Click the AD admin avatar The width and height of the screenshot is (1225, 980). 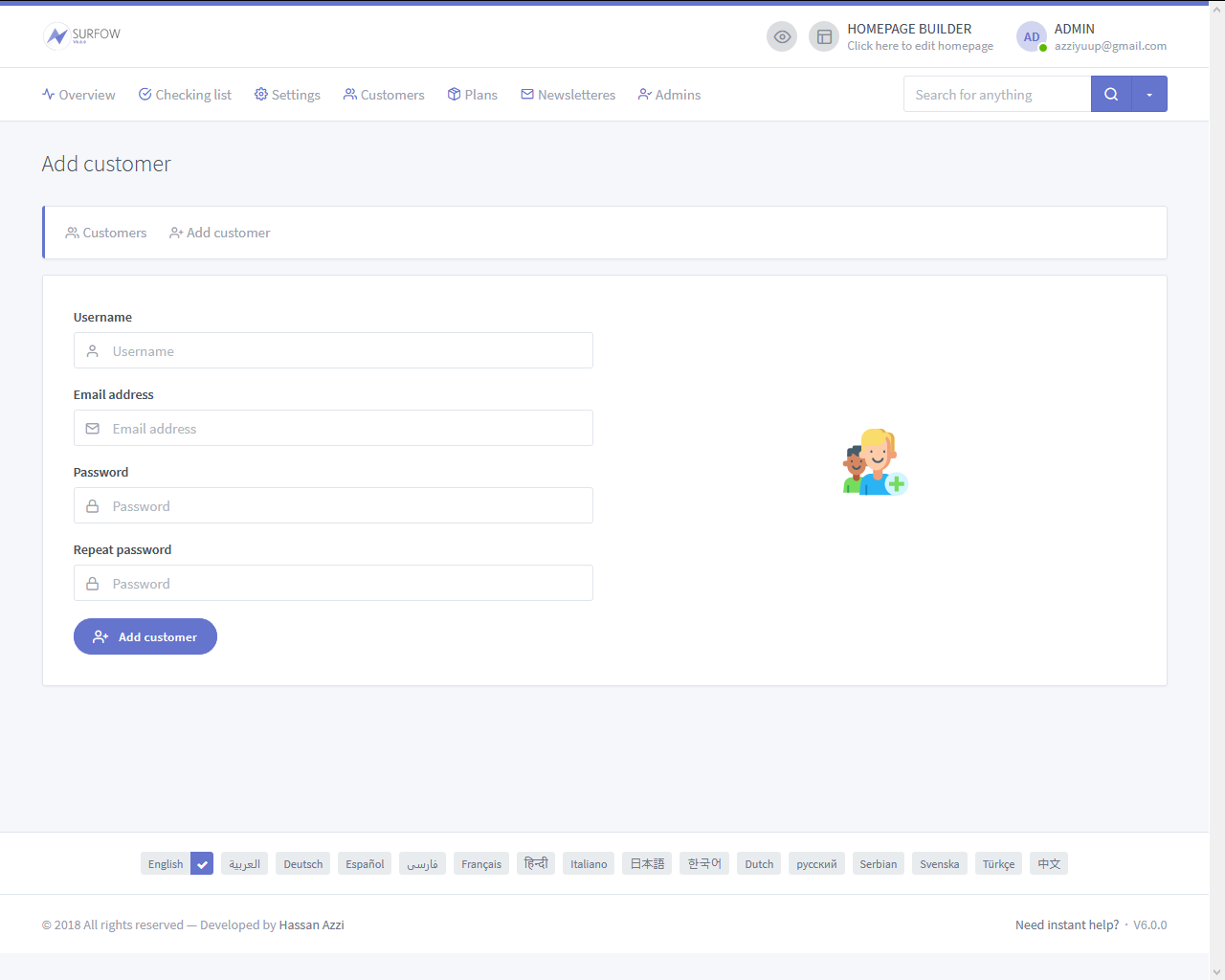pos(1031,37)
